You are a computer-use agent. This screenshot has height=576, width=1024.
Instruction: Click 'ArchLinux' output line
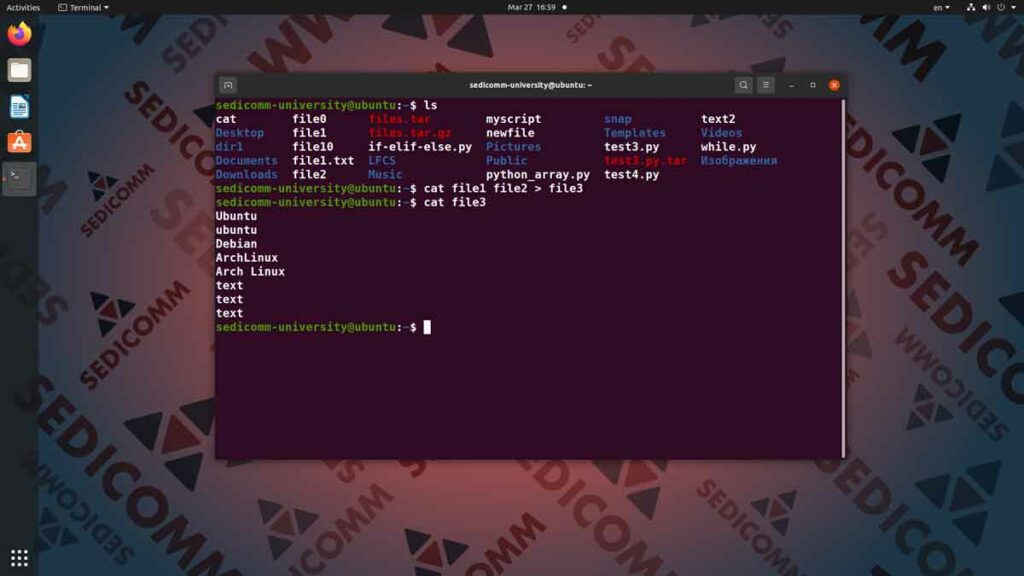246,258
